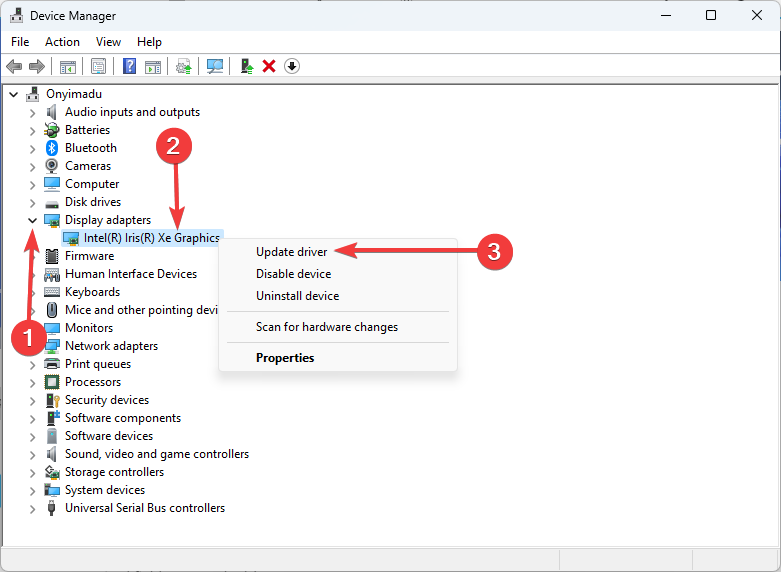Click the Onyimadu computer root icon

pos(33,94)
